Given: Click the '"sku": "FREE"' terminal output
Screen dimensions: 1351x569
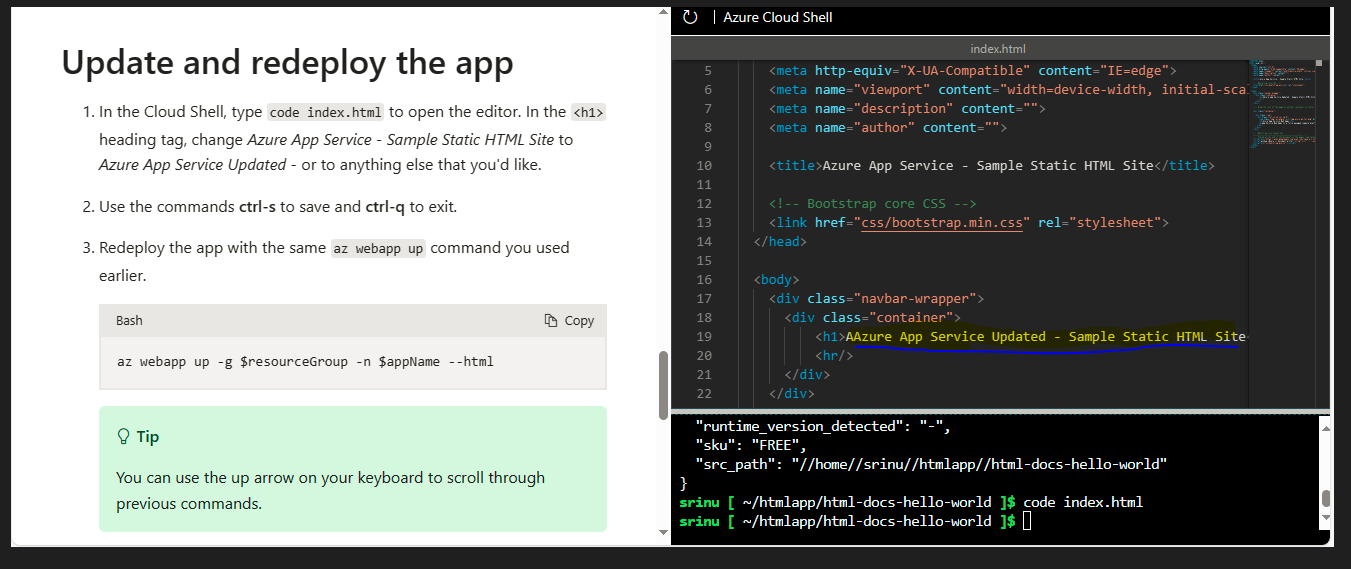Looking at the screenshot, I should click(x=750, y=445).
